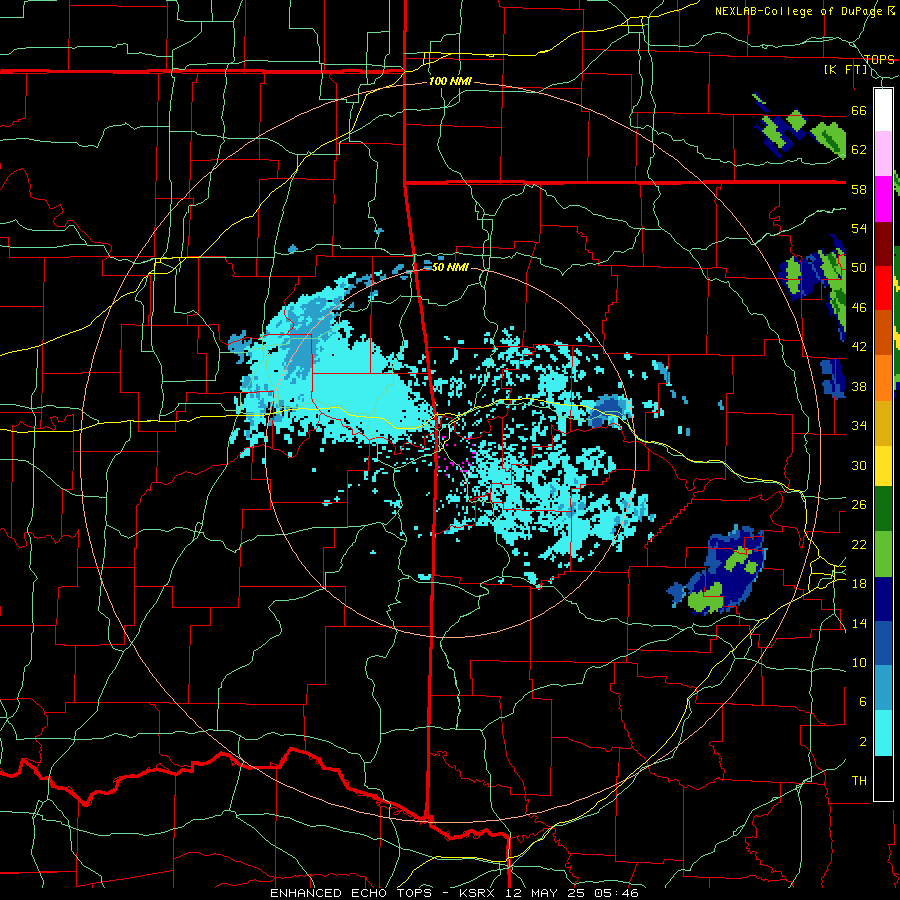Image resolution: width=900 pixels, height=900 pixels.
Task: Click the legend value 54
Action: 859,228
